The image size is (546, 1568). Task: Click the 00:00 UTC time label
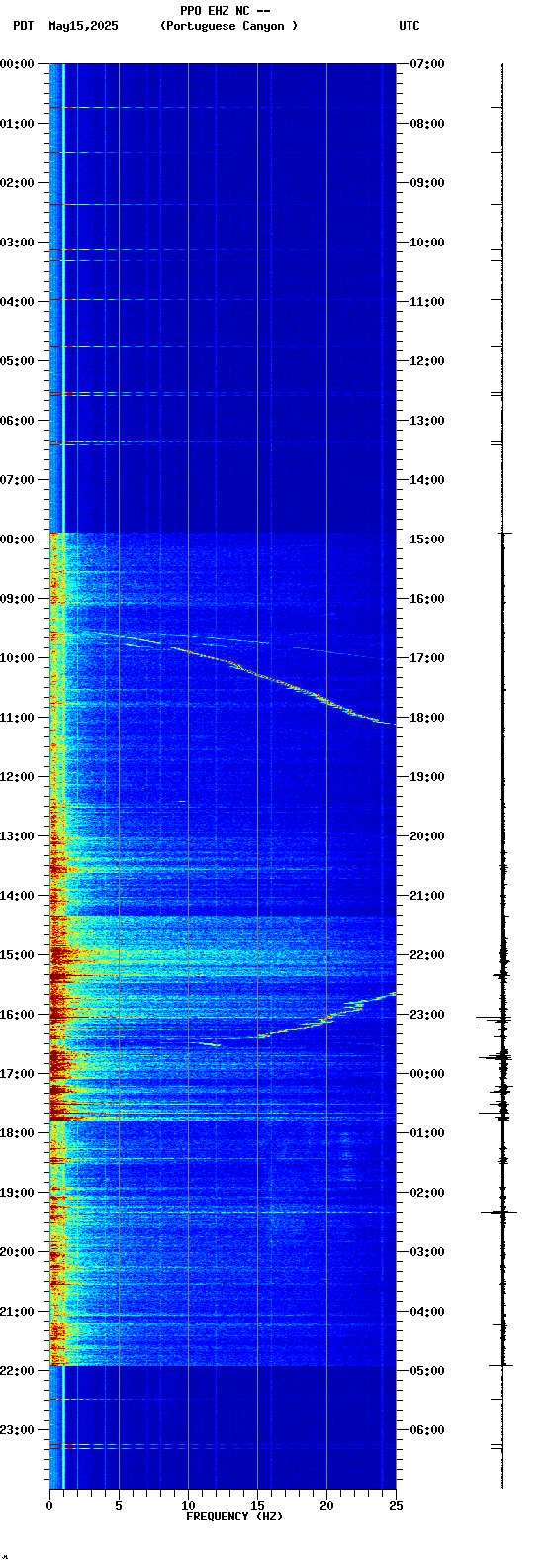(427, 1074)
